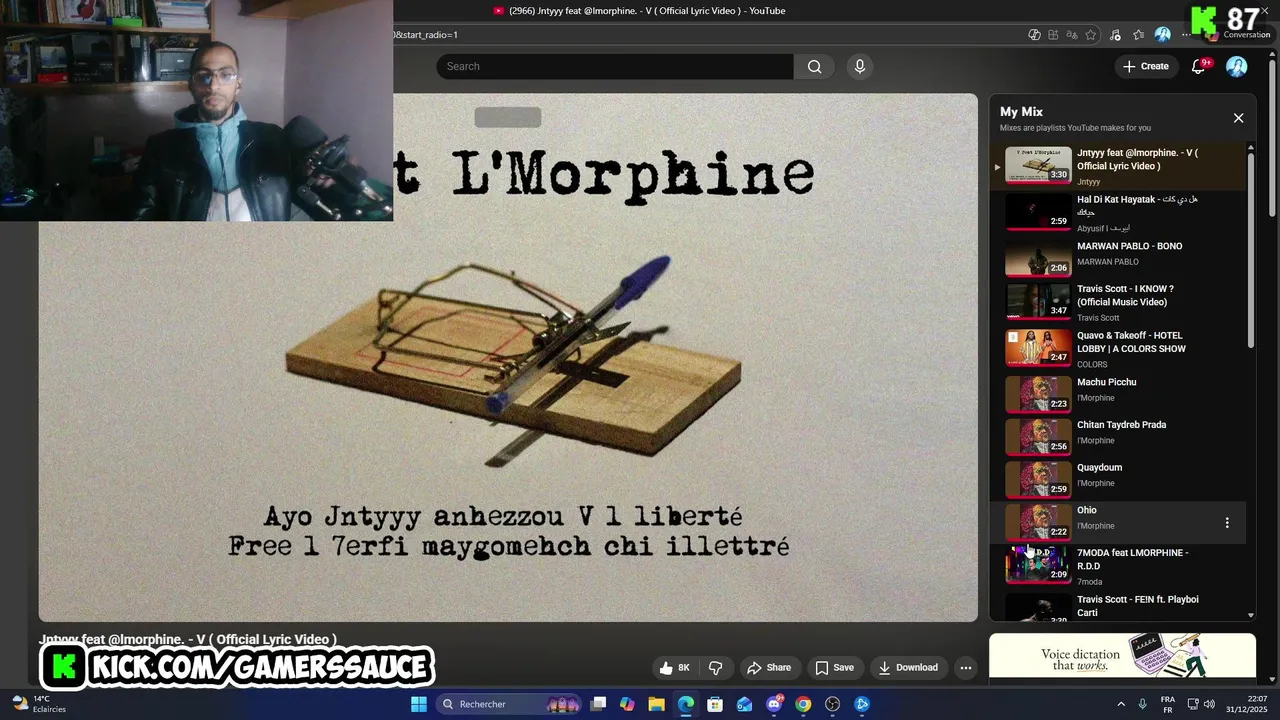This screenshot has height=720, width=1280.
Task: Open Discord from the taskbar
Action: coord(774,704)
